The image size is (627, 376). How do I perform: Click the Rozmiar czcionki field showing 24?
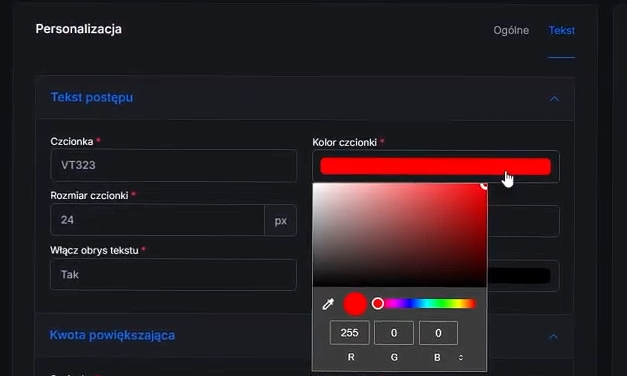(157, 220)
